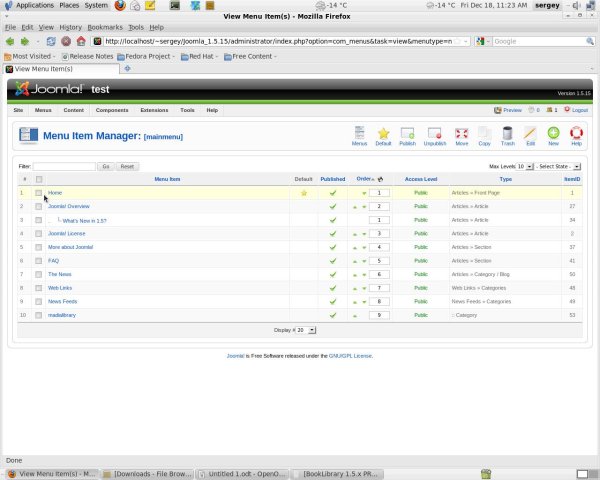Open the Display # dropdown
This screenshot has height=480, width=600.
point(306,330)
